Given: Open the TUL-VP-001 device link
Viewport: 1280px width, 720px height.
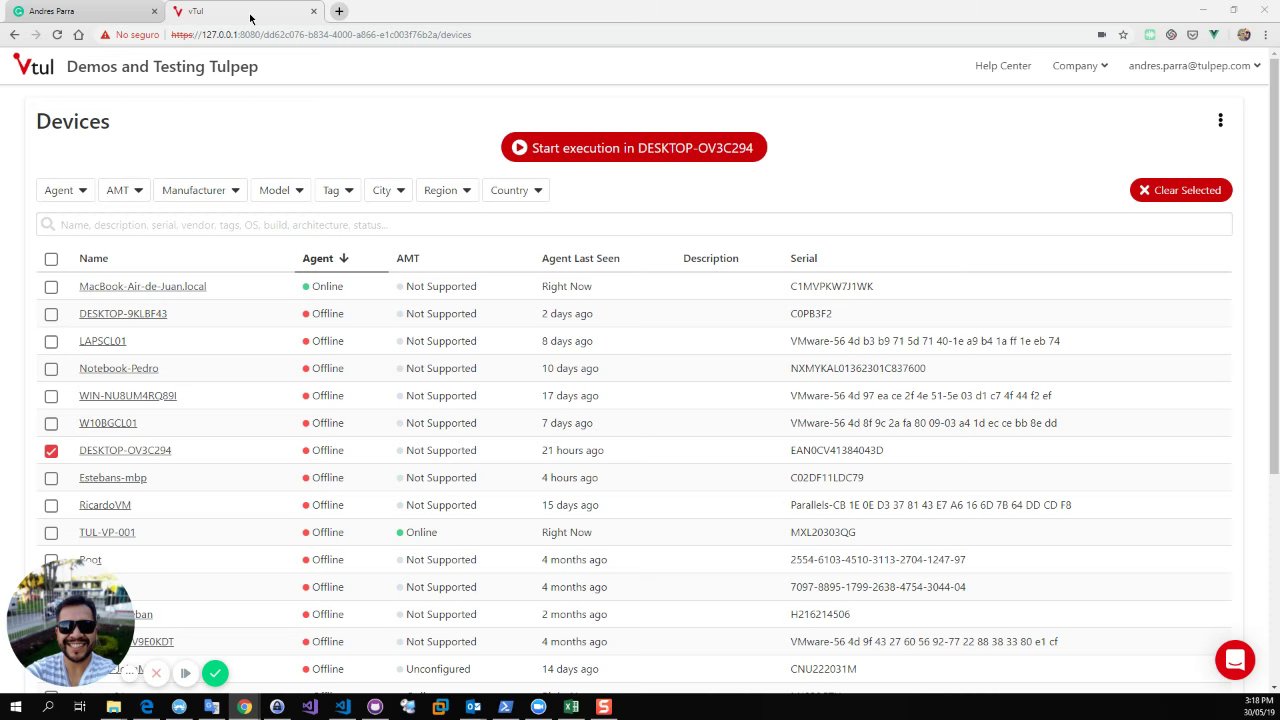Looking at the screenshot, I should (x=107, y=533).
